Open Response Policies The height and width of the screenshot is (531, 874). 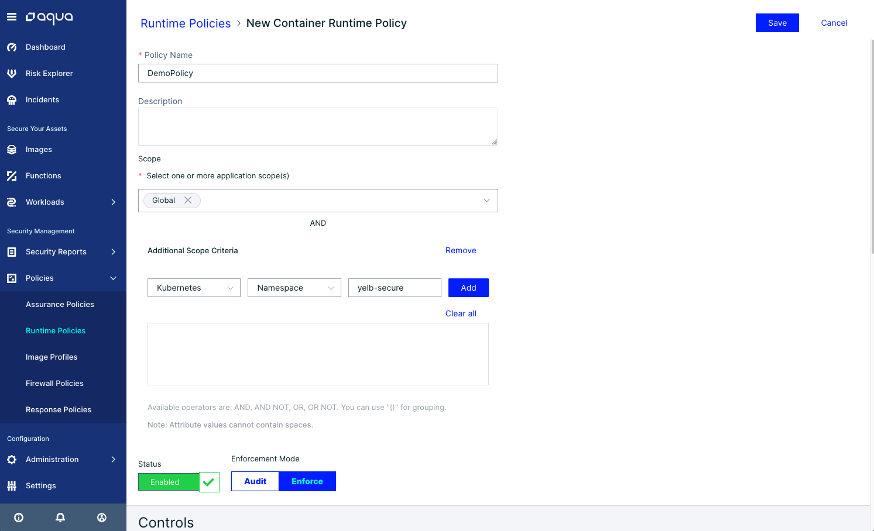pyautogui.click(x=58, y=410)
